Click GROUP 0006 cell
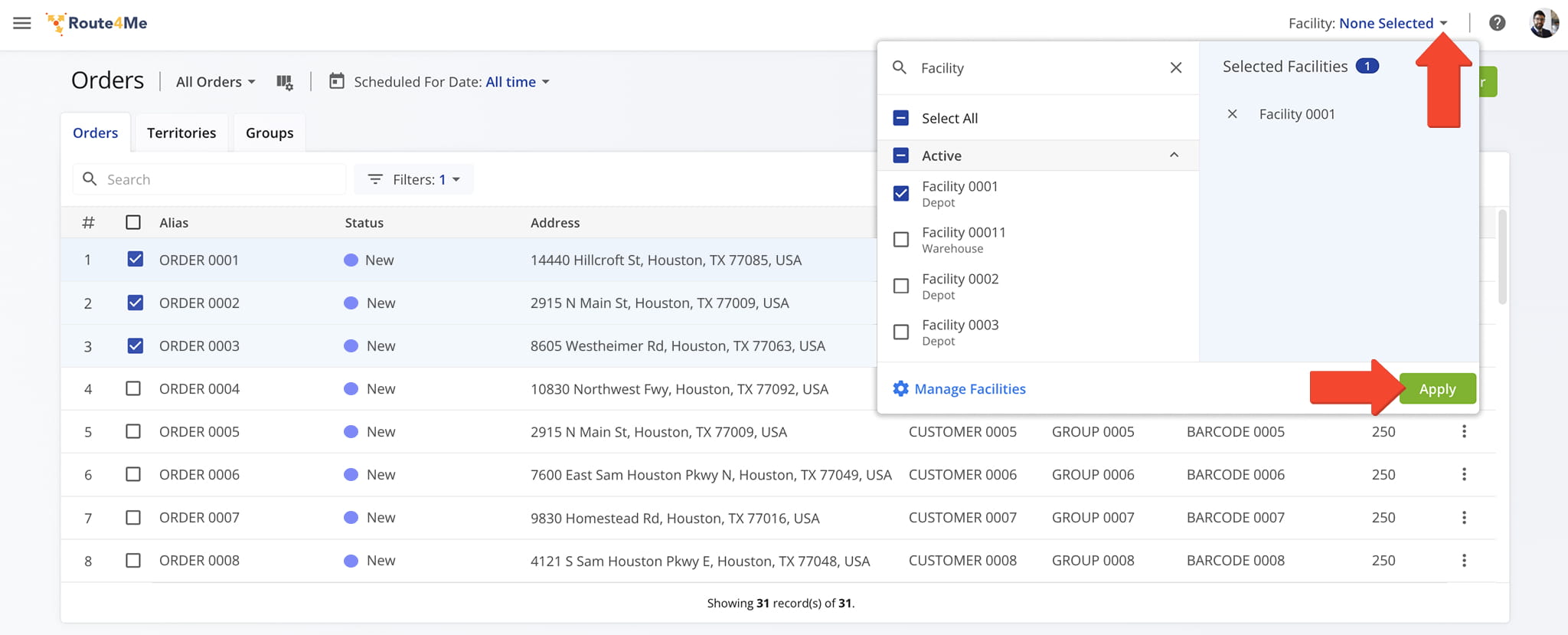 tap(1093, 474)
